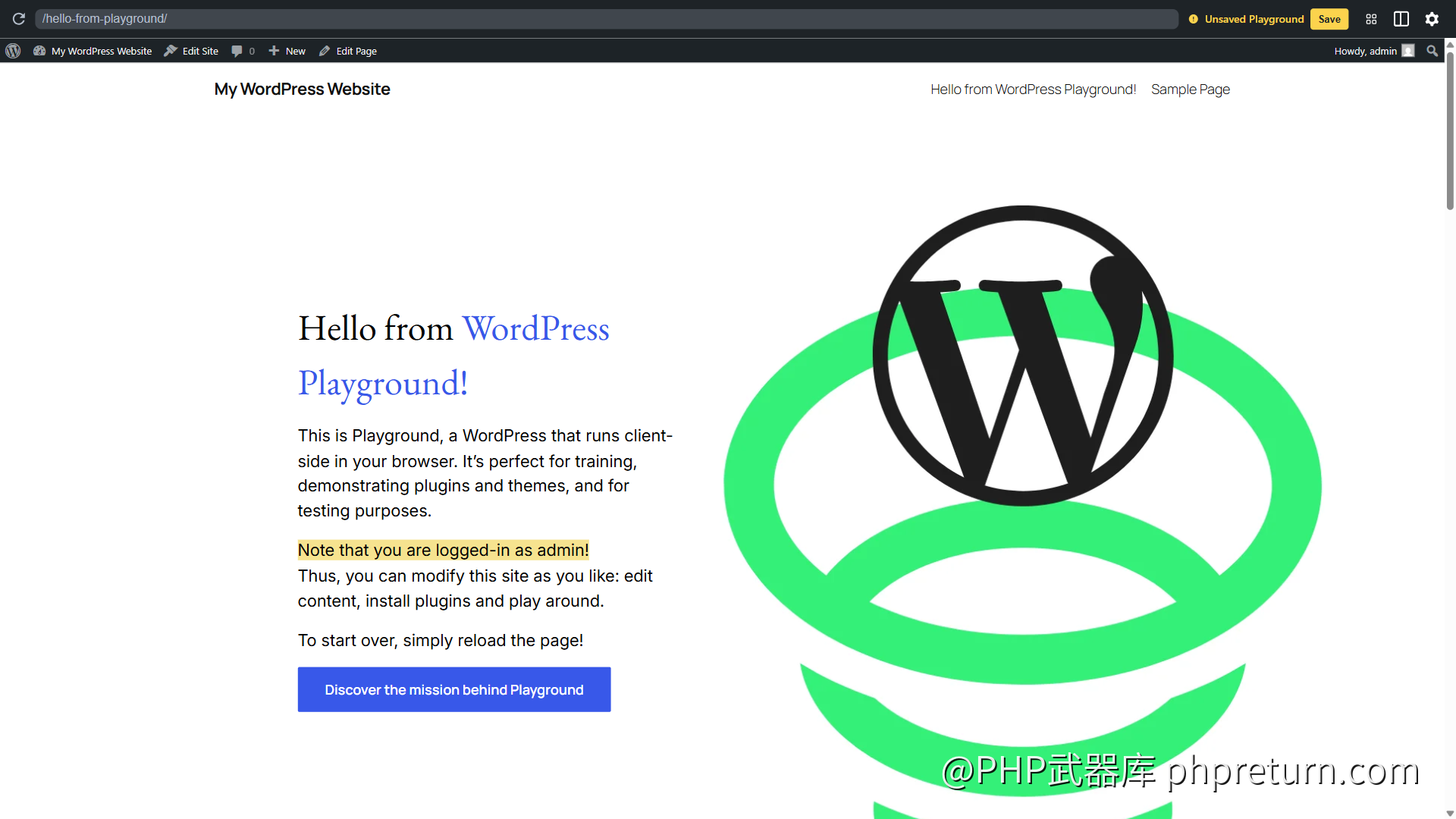
Task: Click the plus icon beside New
Action: (274, 51)
